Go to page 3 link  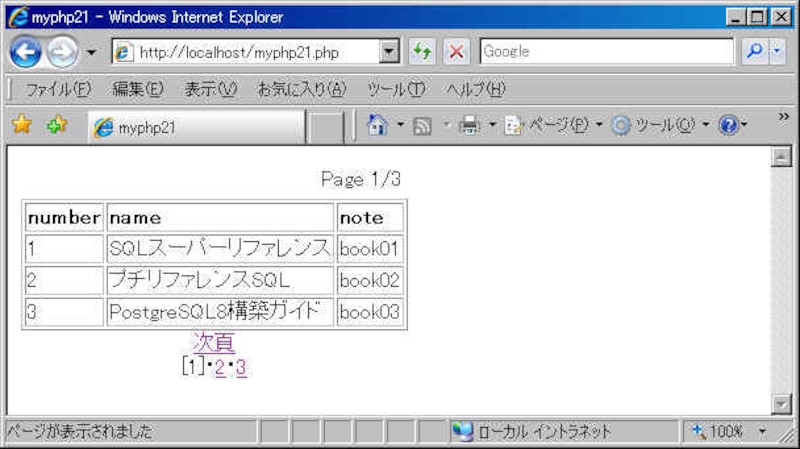point(241,367)
